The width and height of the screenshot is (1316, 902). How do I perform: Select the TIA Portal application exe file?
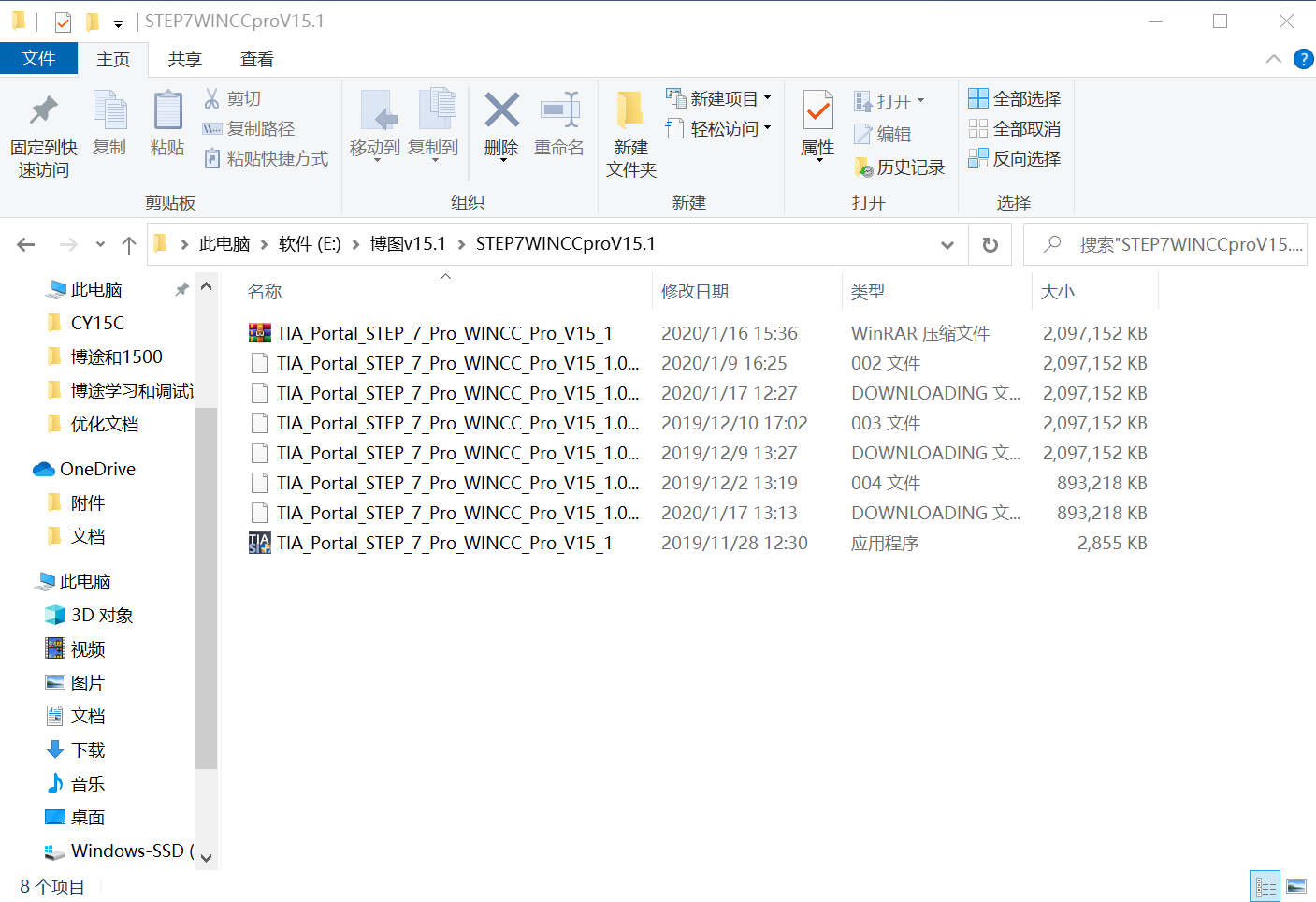point(430,543)
